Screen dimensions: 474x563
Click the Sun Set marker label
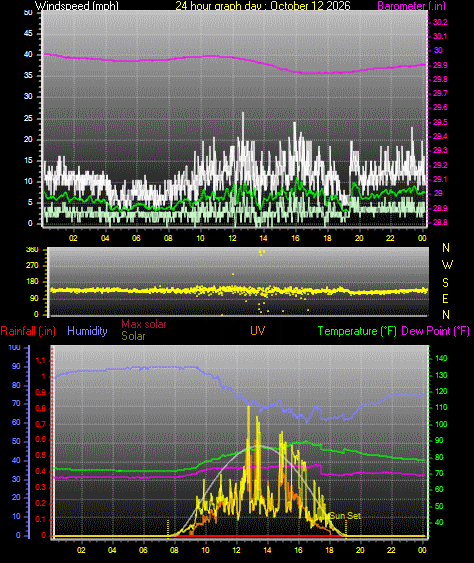coord(345,516)
